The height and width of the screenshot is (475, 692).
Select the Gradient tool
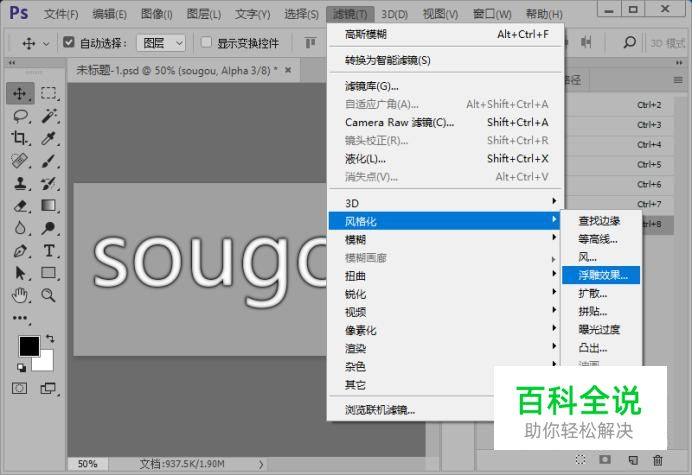[x=49, y=206]
